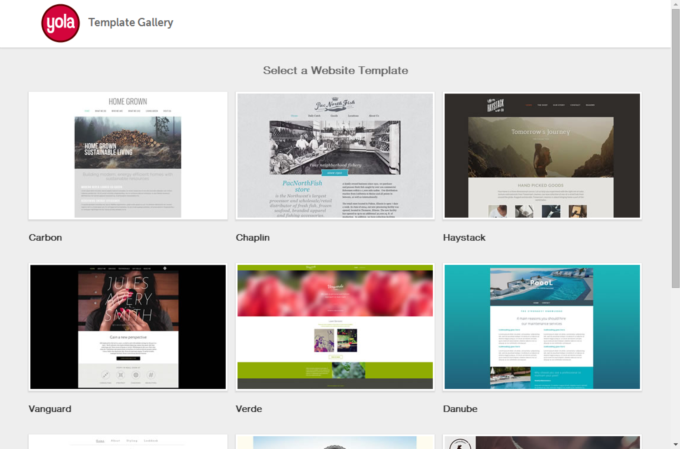This screenshot has width=680, height=449.
Task: Open the Template Gallery header link
Action: tap(131, 23)
